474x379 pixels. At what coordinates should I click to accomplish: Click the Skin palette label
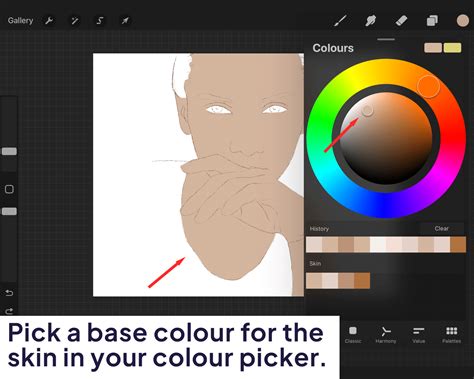[x=315, y=264]
